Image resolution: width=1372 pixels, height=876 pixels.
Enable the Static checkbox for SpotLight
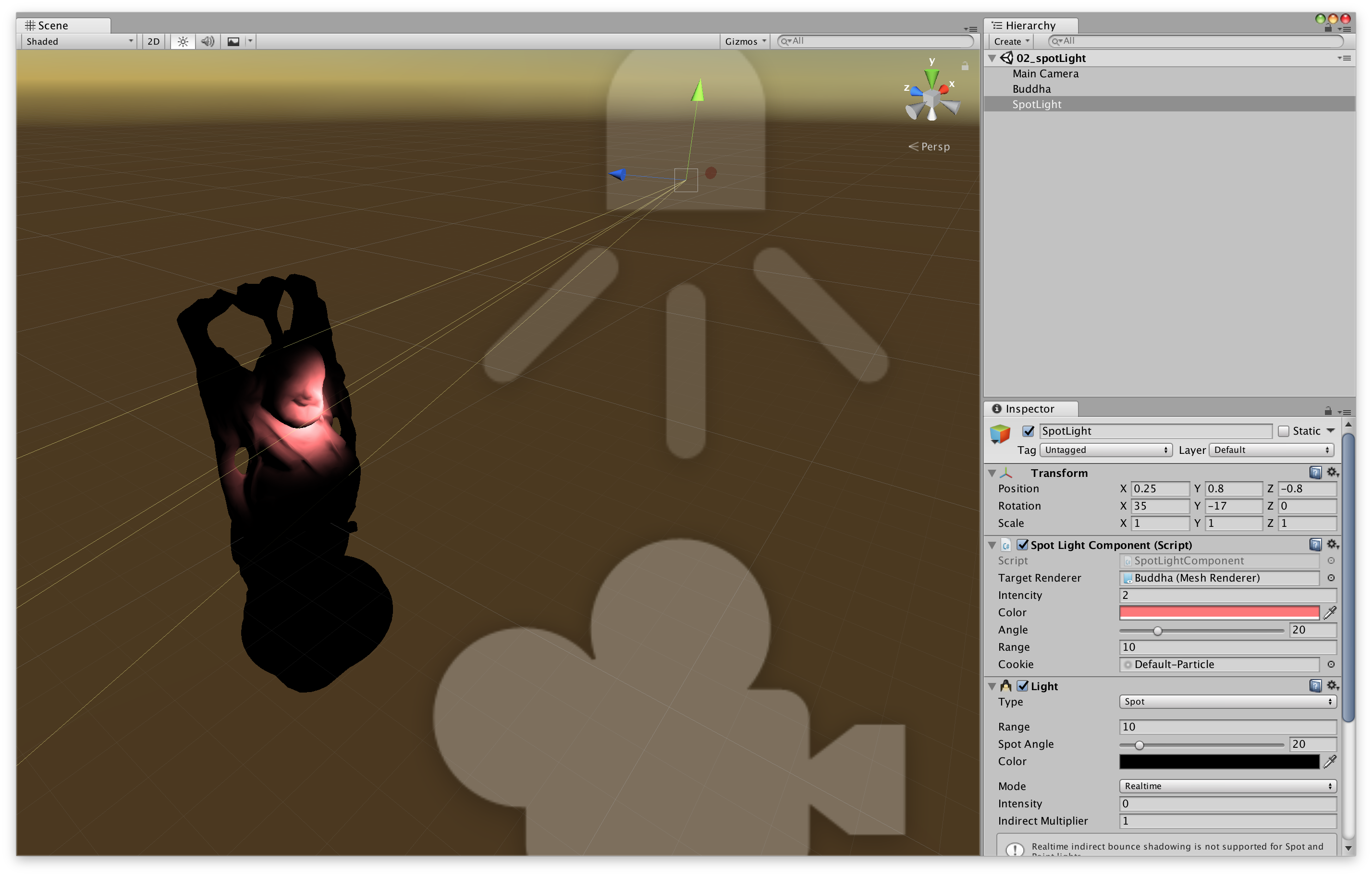(1284, 431)
